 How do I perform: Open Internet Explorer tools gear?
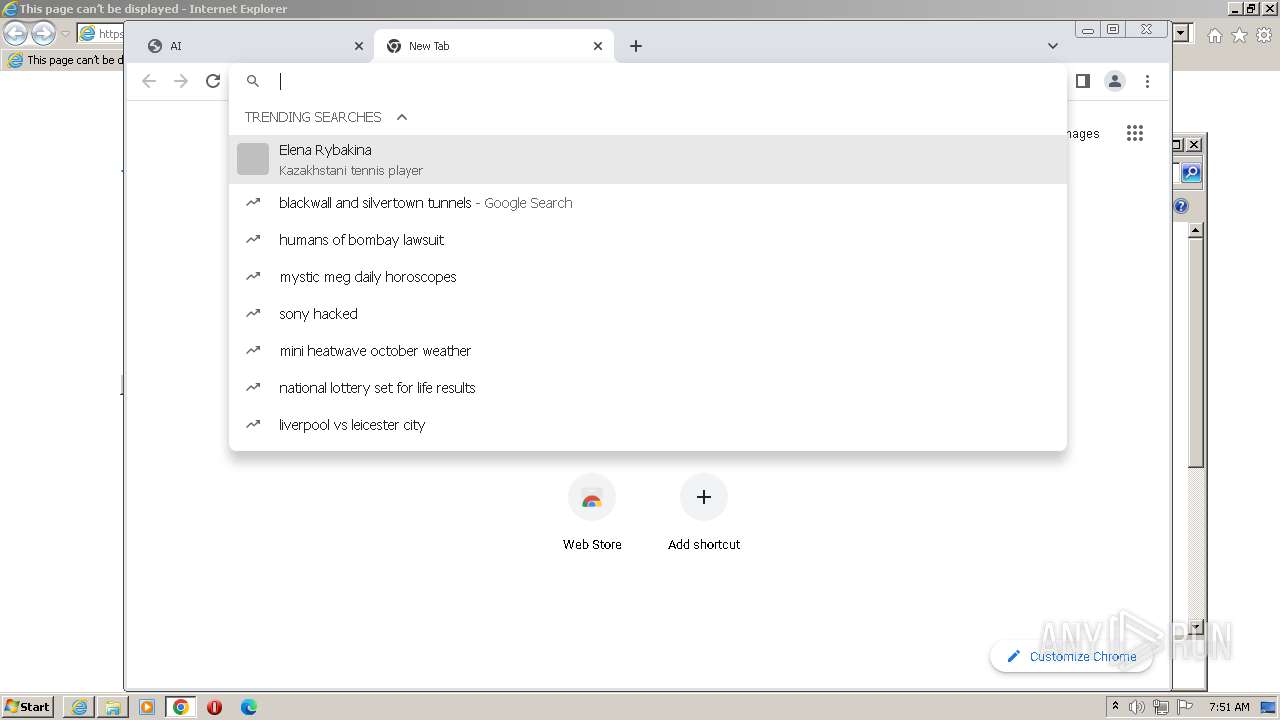click(x=1264, y=35)
